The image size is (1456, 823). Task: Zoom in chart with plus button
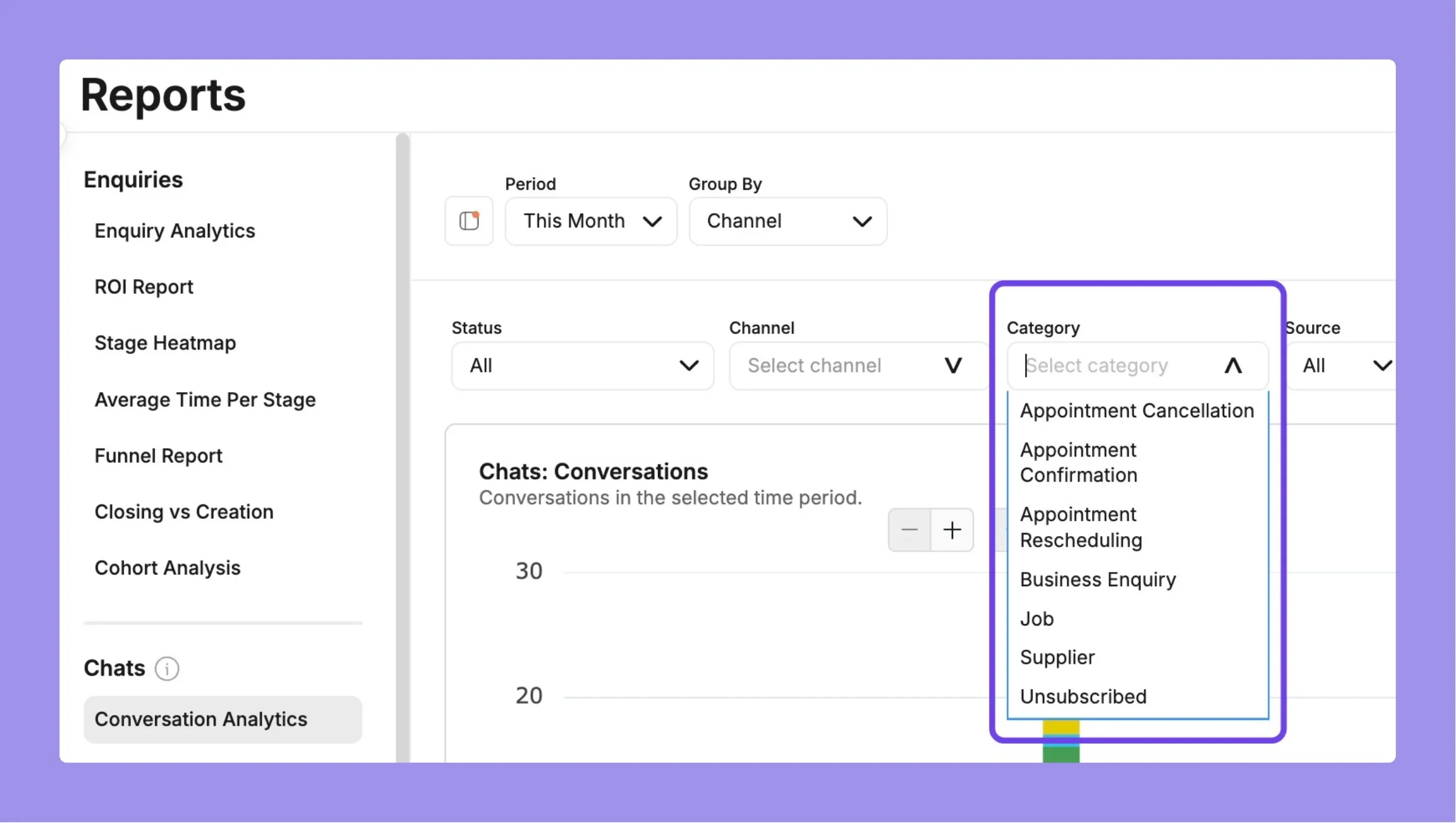pyautogui.click(x=952, y=530)
